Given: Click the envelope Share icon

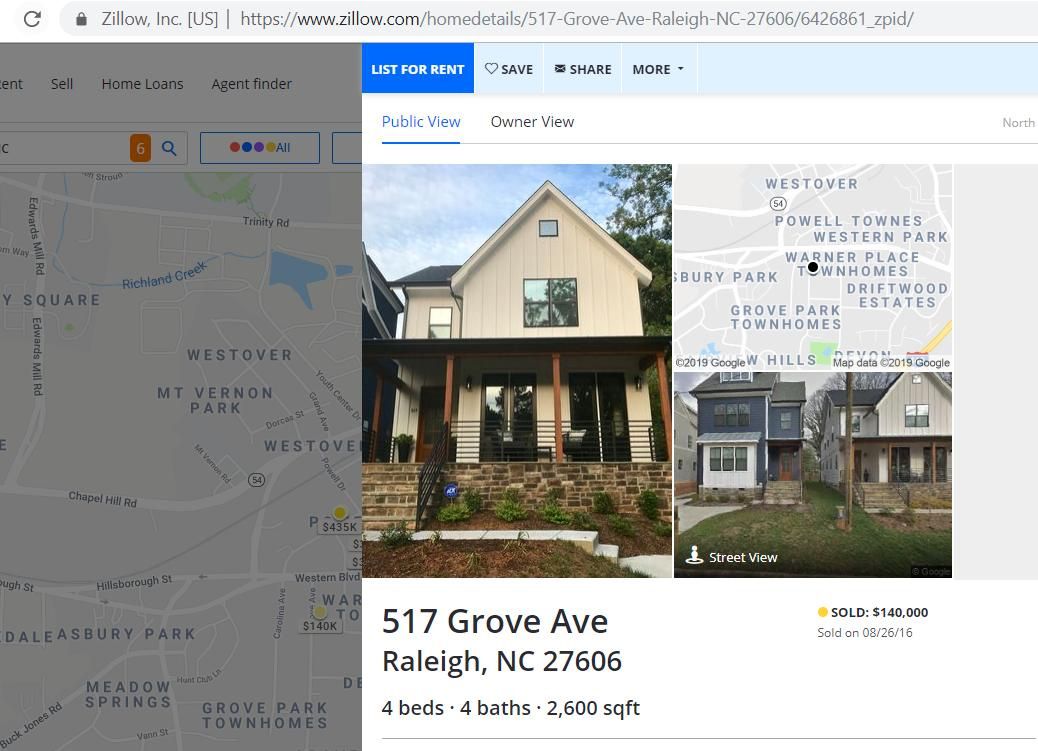Looking at the screenshot, I should click(560, 68).
